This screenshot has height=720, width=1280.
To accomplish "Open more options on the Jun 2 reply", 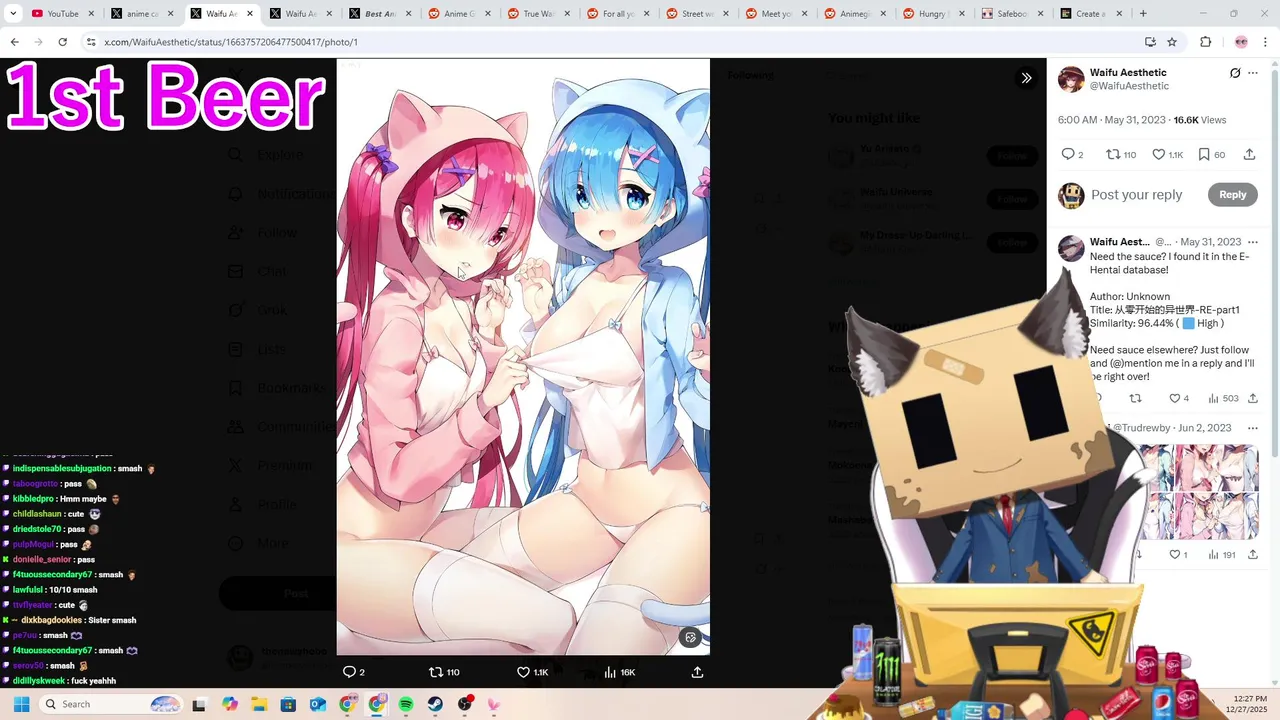I will [x=1253, y=428].
